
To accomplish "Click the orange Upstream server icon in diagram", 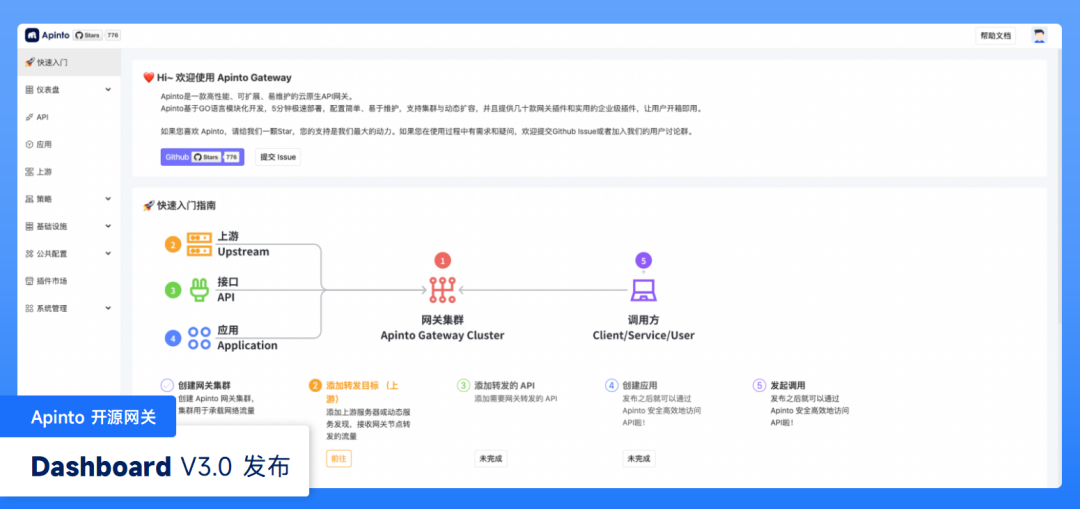I will tap(199, 244).
